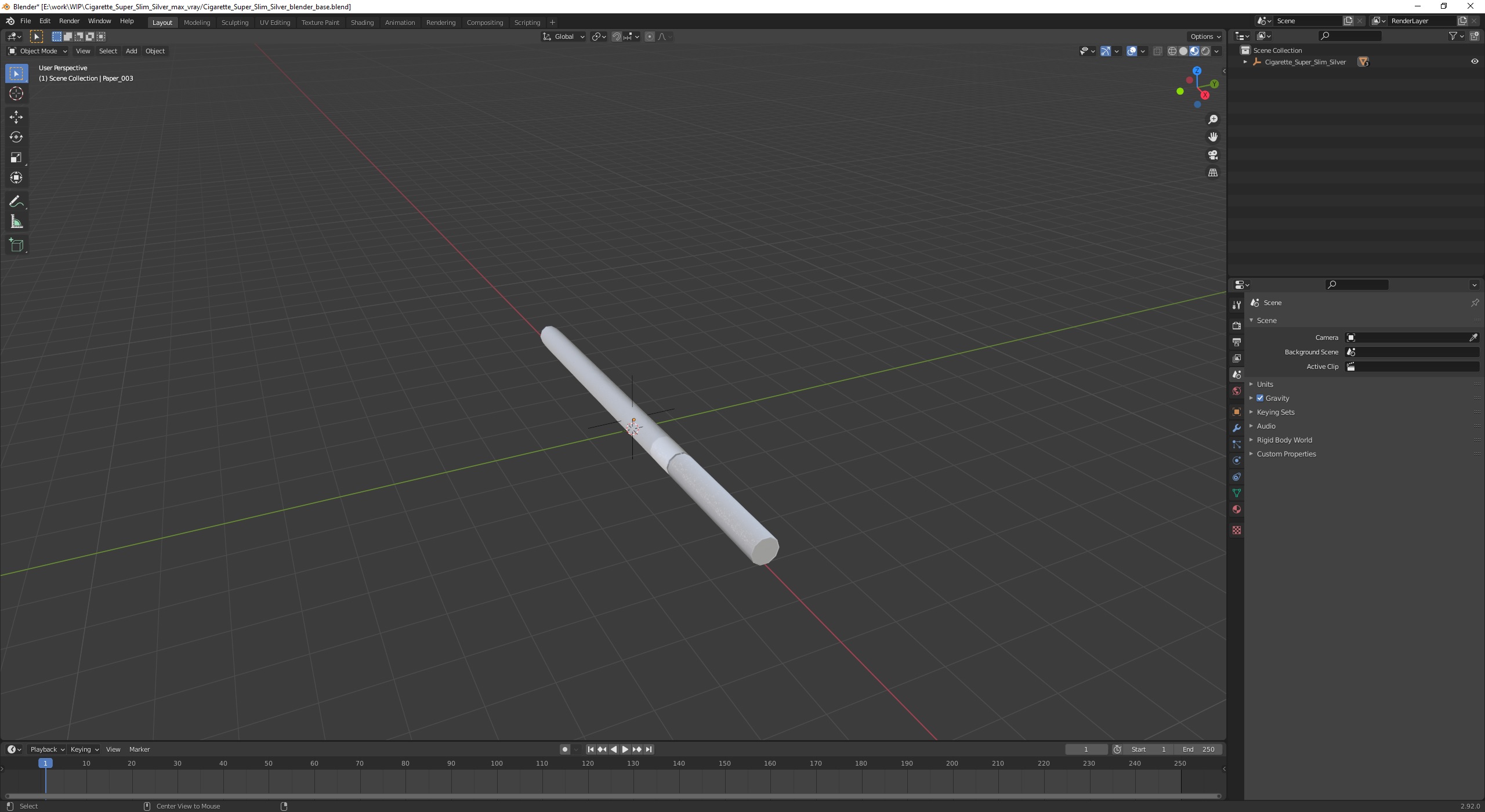Activate the Scale tool
1485x812 pixels.
16,158
